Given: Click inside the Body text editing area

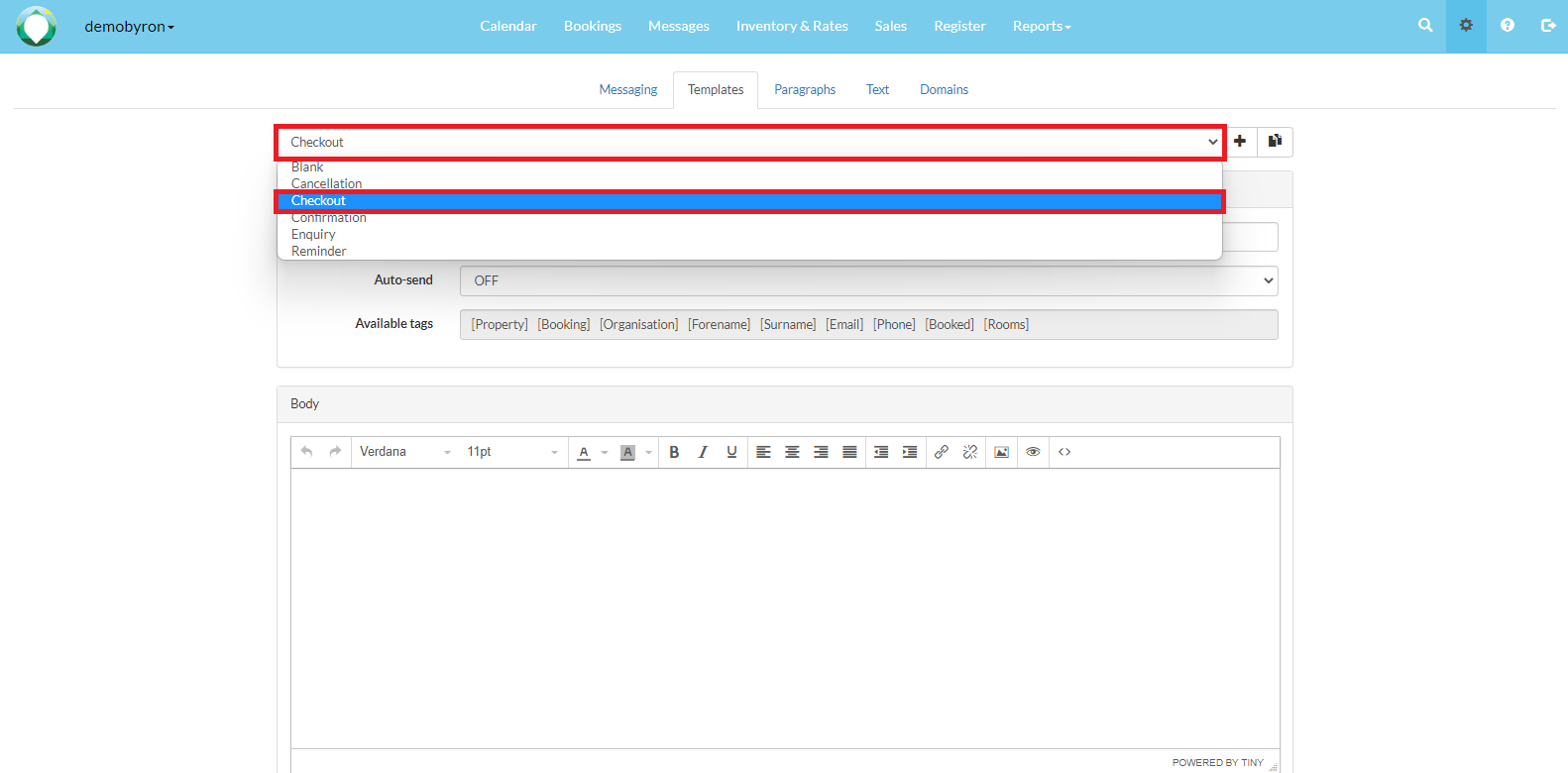Looking at the screenshot, I should pos(785,607).
